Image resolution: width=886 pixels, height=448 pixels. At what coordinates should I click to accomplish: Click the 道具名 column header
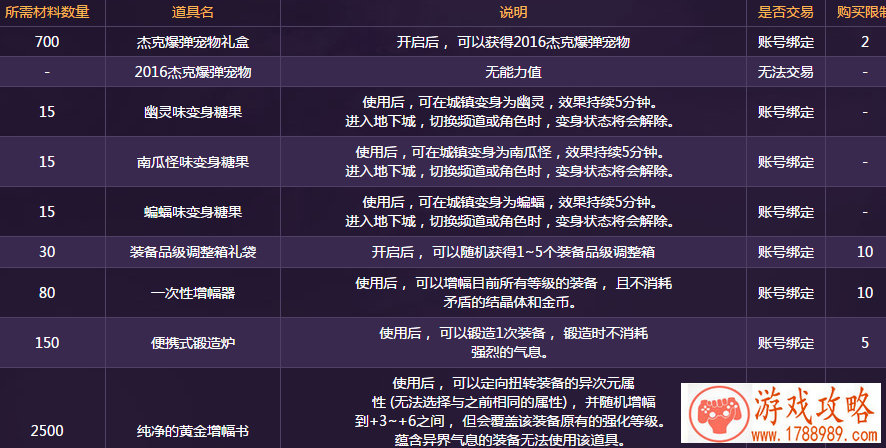[193, 13]
